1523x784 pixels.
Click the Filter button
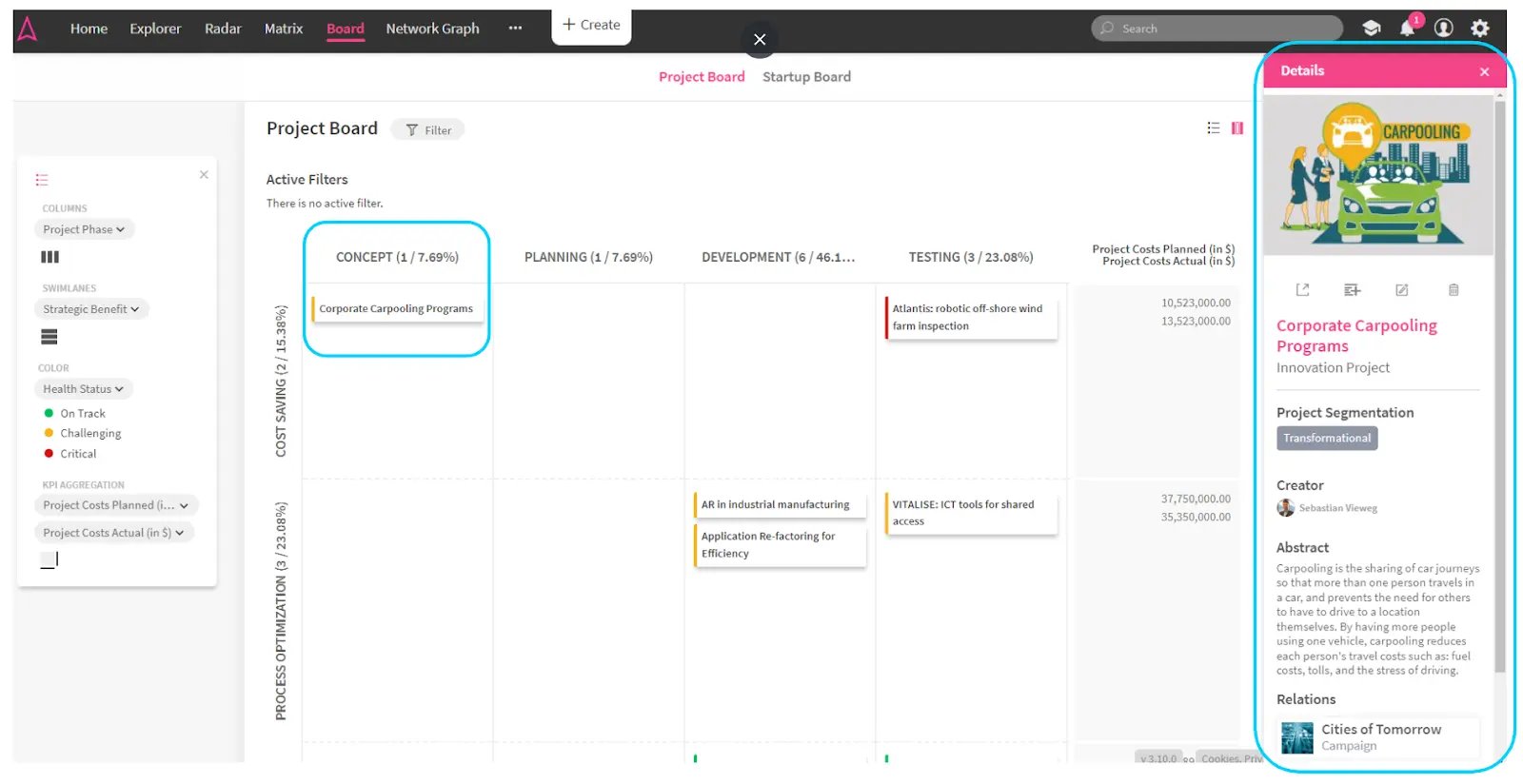click(x=428, y=130)
